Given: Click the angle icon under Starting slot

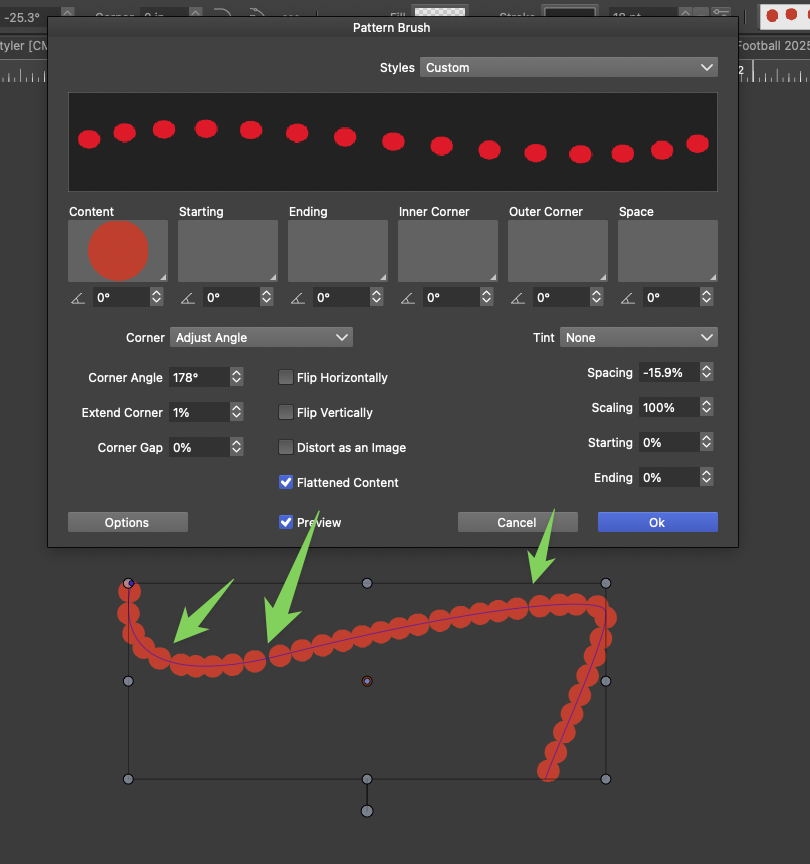Looking at the screenshot, I should coord(188,298).
